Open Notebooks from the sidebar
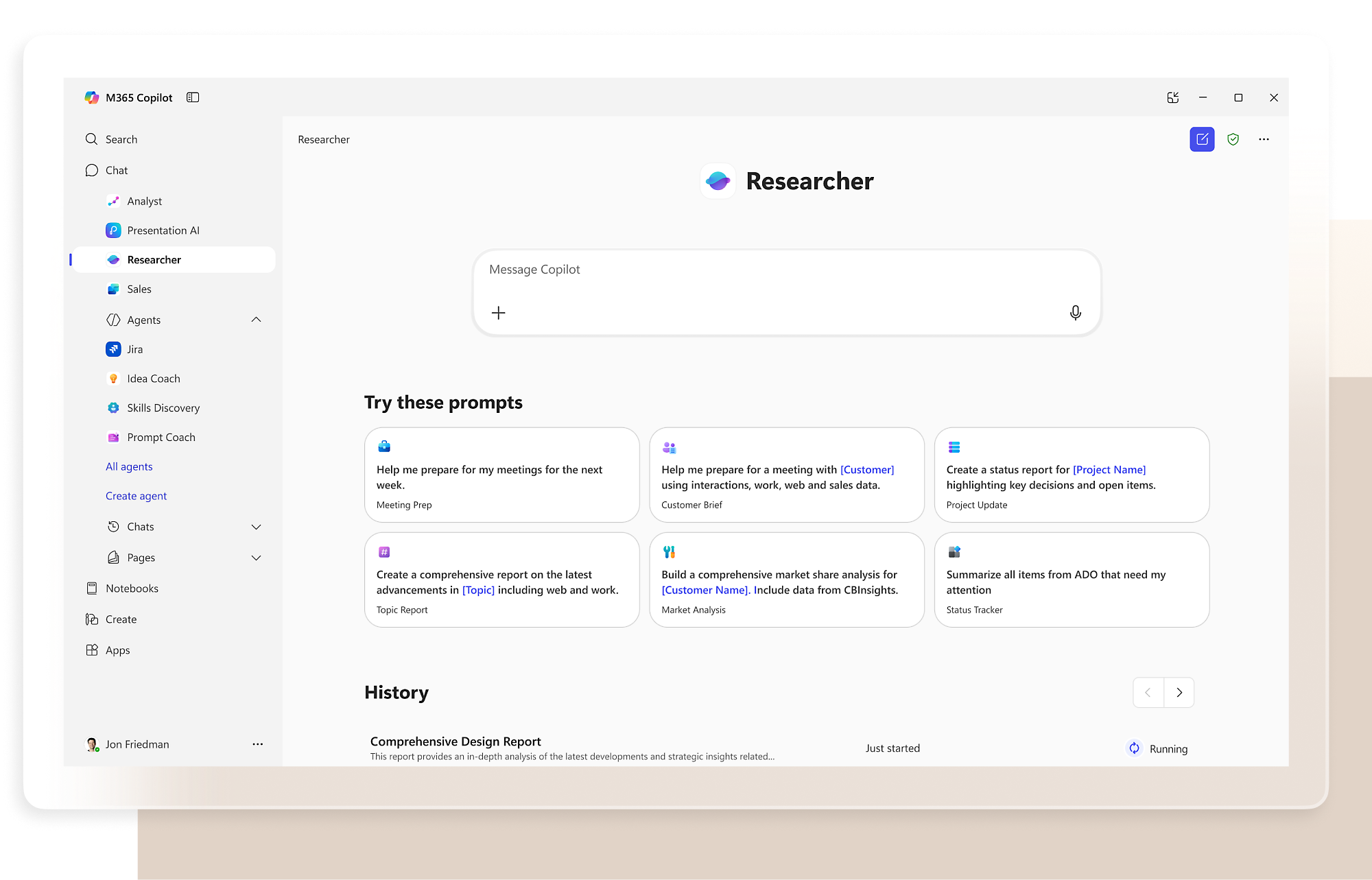The image size is (1372, 880). point(132,588)
